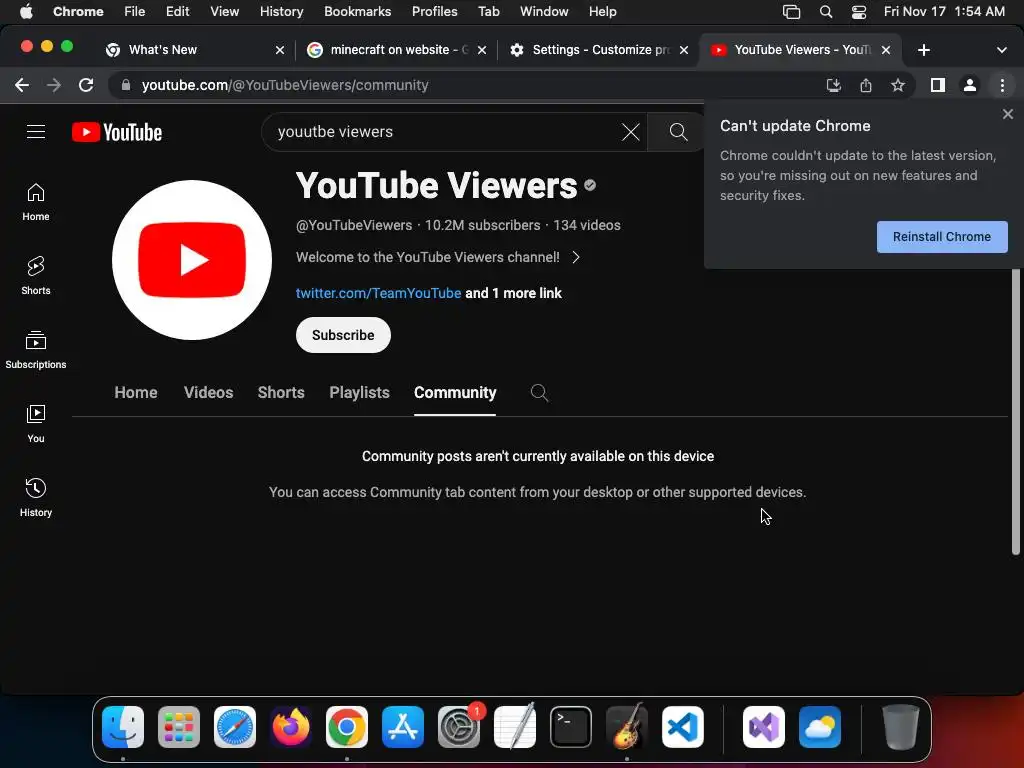Open twitter.com/TeamYouTube link

click(x=378, y=293)
